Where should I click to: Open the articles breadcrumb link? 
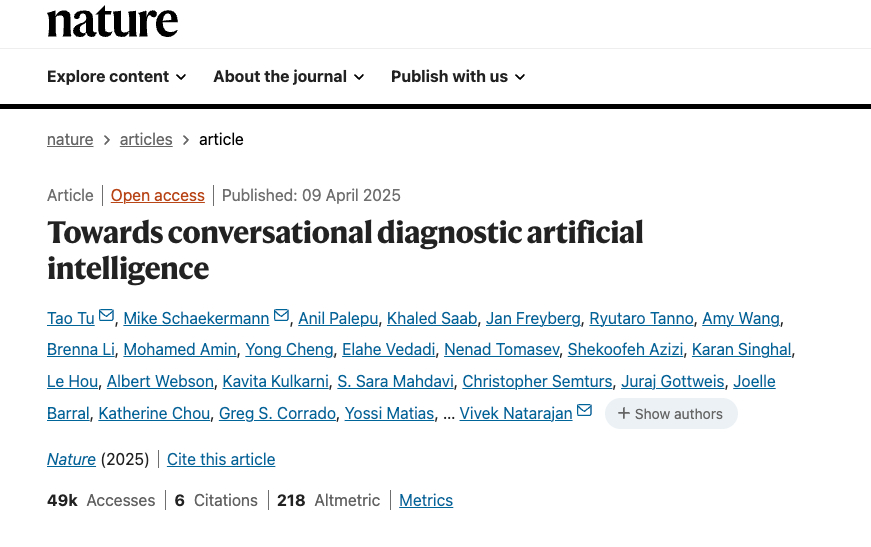pyautogui.click(x=146, y=139)
